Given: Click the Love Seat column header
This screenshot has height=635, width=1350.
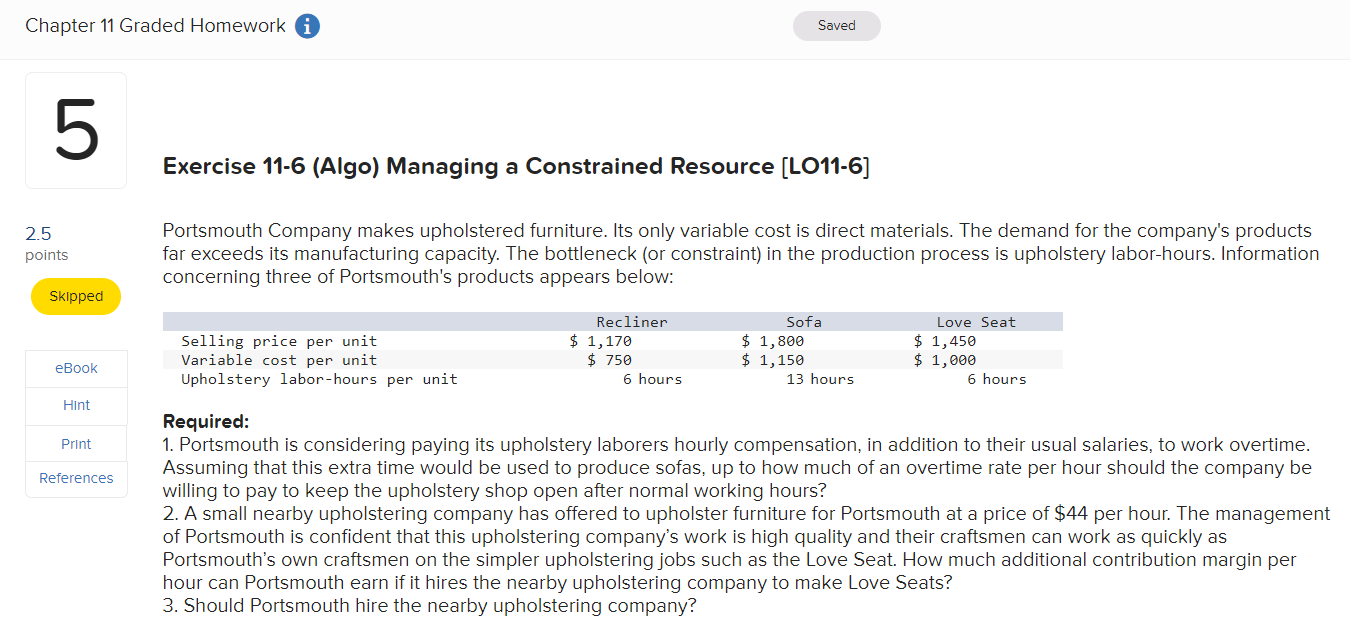Looking at the screenshot, I should click(977, 321).
